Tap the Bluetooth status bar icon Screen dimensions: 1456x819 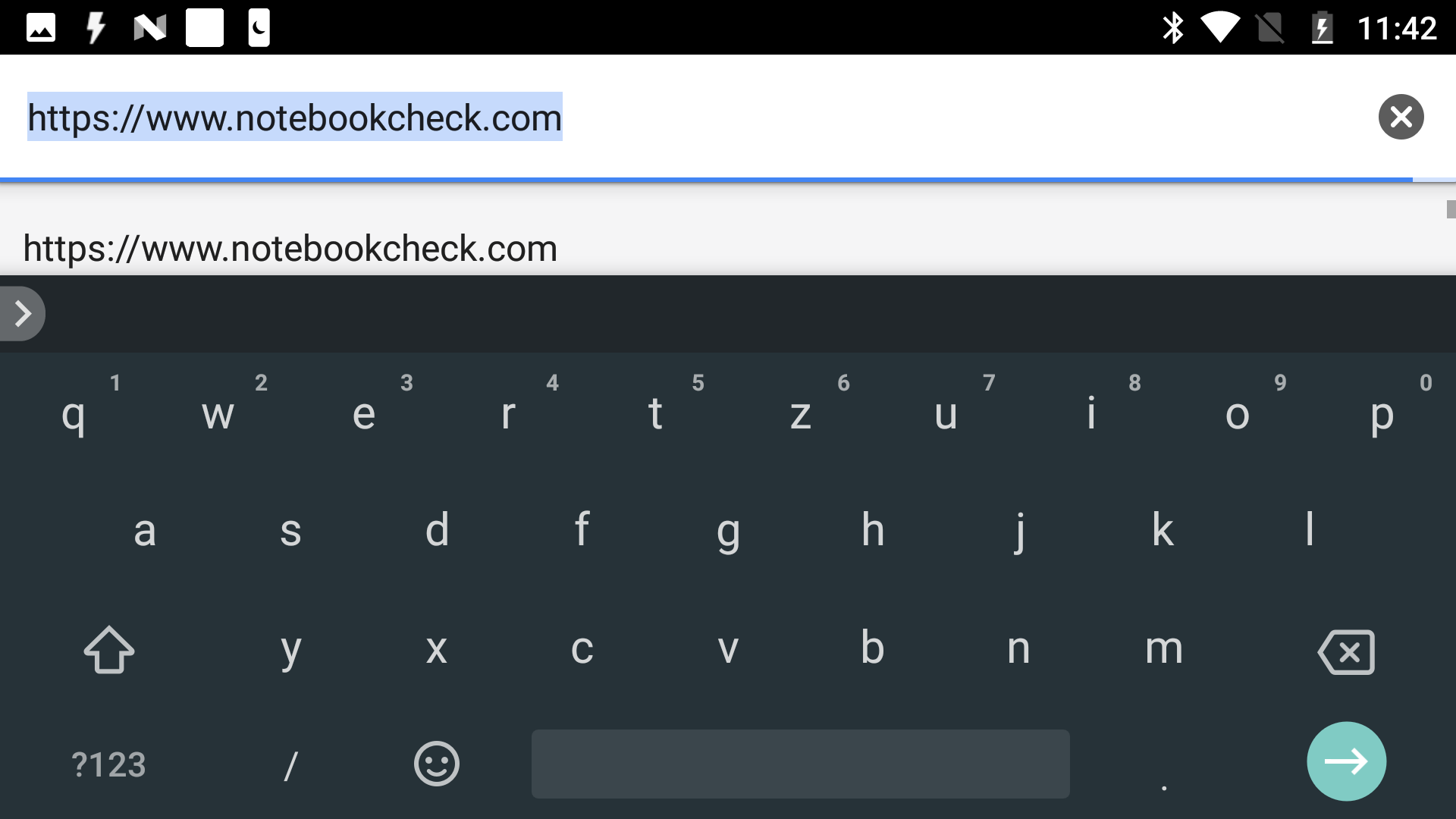pyautogui.click(x=1172, y=28)
